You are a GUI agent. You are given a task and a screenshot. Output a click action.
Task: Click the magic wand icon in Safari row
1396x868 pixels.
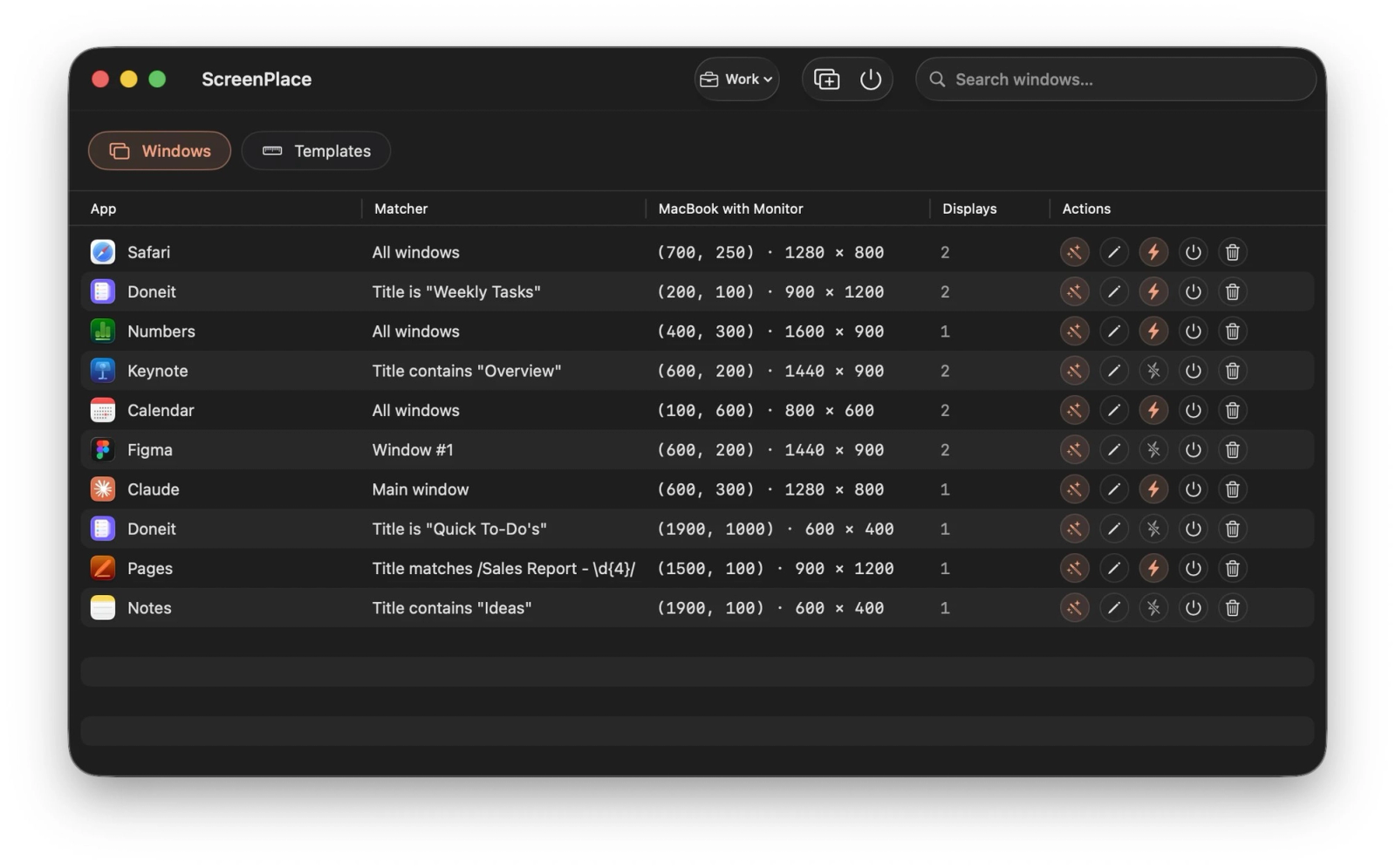pyautogui.click(x=1074, y=252)
